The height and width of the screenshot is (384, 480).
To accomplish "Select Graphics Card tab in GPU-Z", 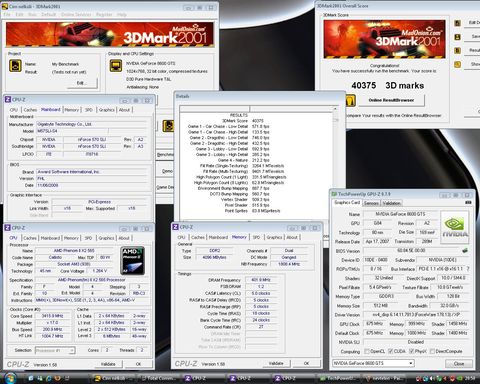I will (347, 202).
